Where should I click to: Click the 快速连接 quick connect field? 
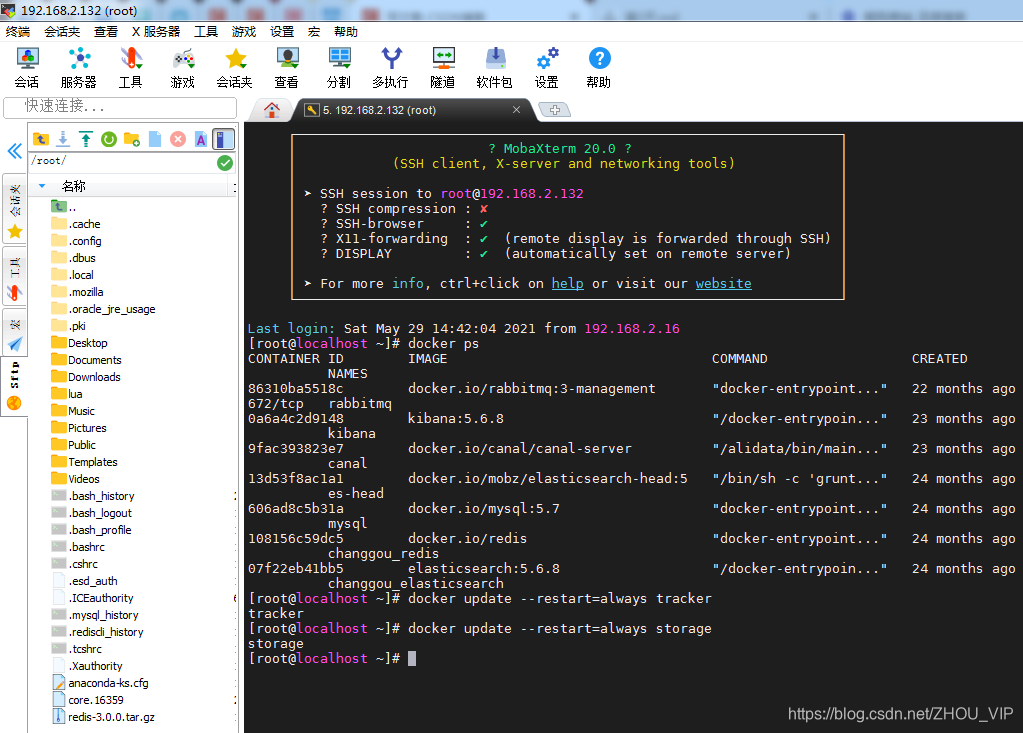click(120, 106)
